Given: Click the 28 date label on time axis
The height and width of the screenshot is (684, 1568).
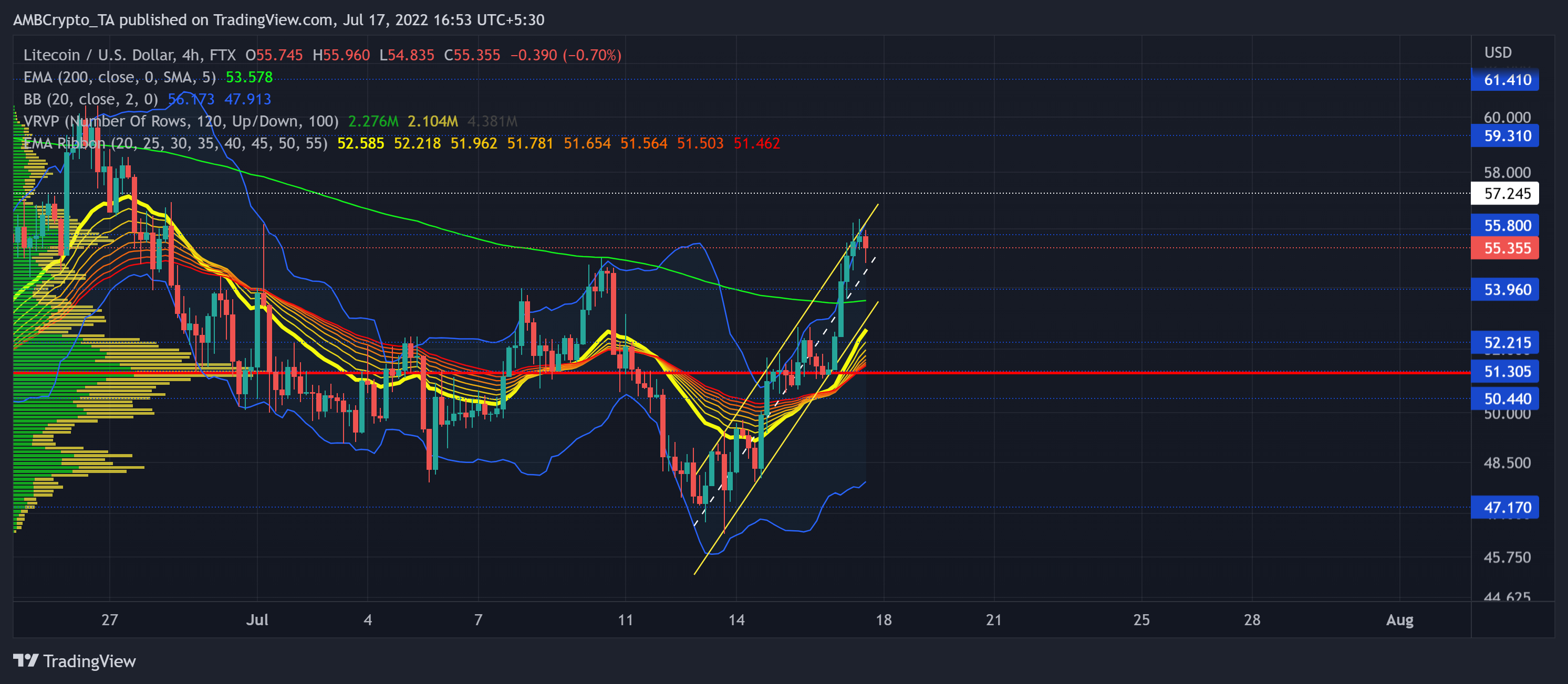Looking at the screenshot, I should point(1252,619).
